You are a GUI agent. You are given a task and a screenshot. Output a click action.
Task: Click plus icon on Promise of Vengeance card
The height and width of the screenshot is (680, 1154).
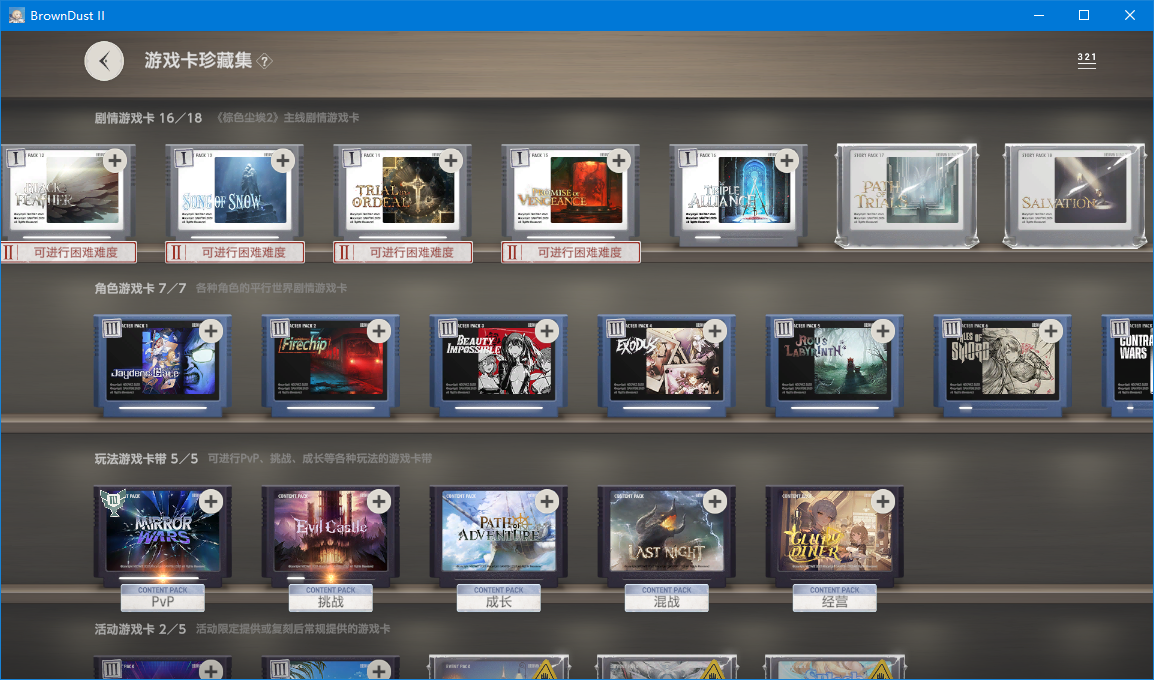pyautogui.click(x=618, y=160)
